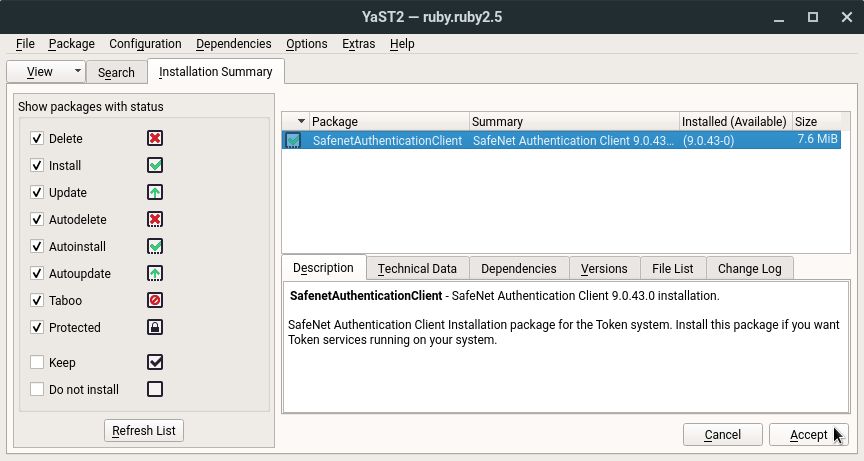
Task: Switch to the Dependencies details tab
Action: click(x=519, y=269)
